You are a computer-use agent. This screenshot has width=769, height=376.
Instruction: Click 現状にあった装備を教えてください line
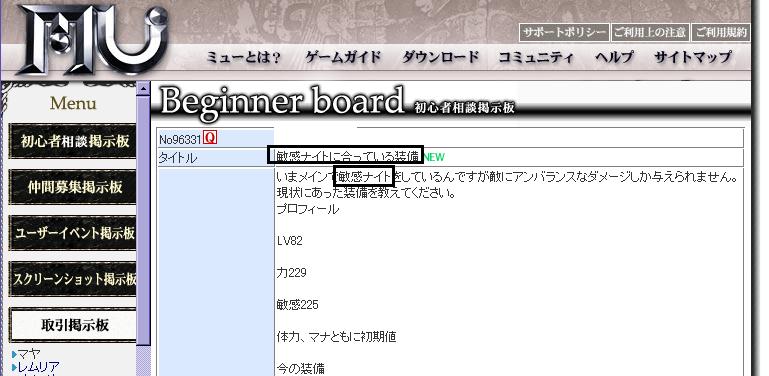point(366,193)
